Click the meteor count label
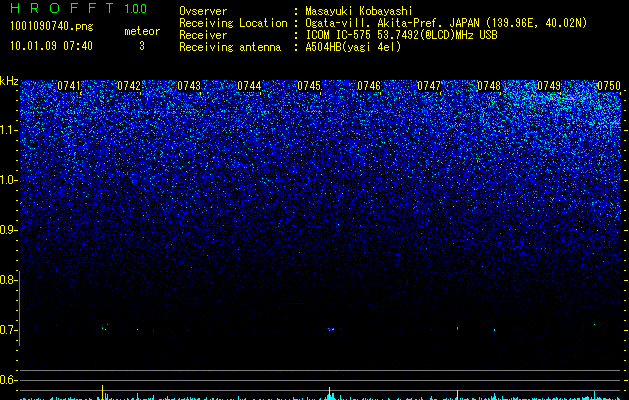This screenshot has height=400, width=629. 142,31
